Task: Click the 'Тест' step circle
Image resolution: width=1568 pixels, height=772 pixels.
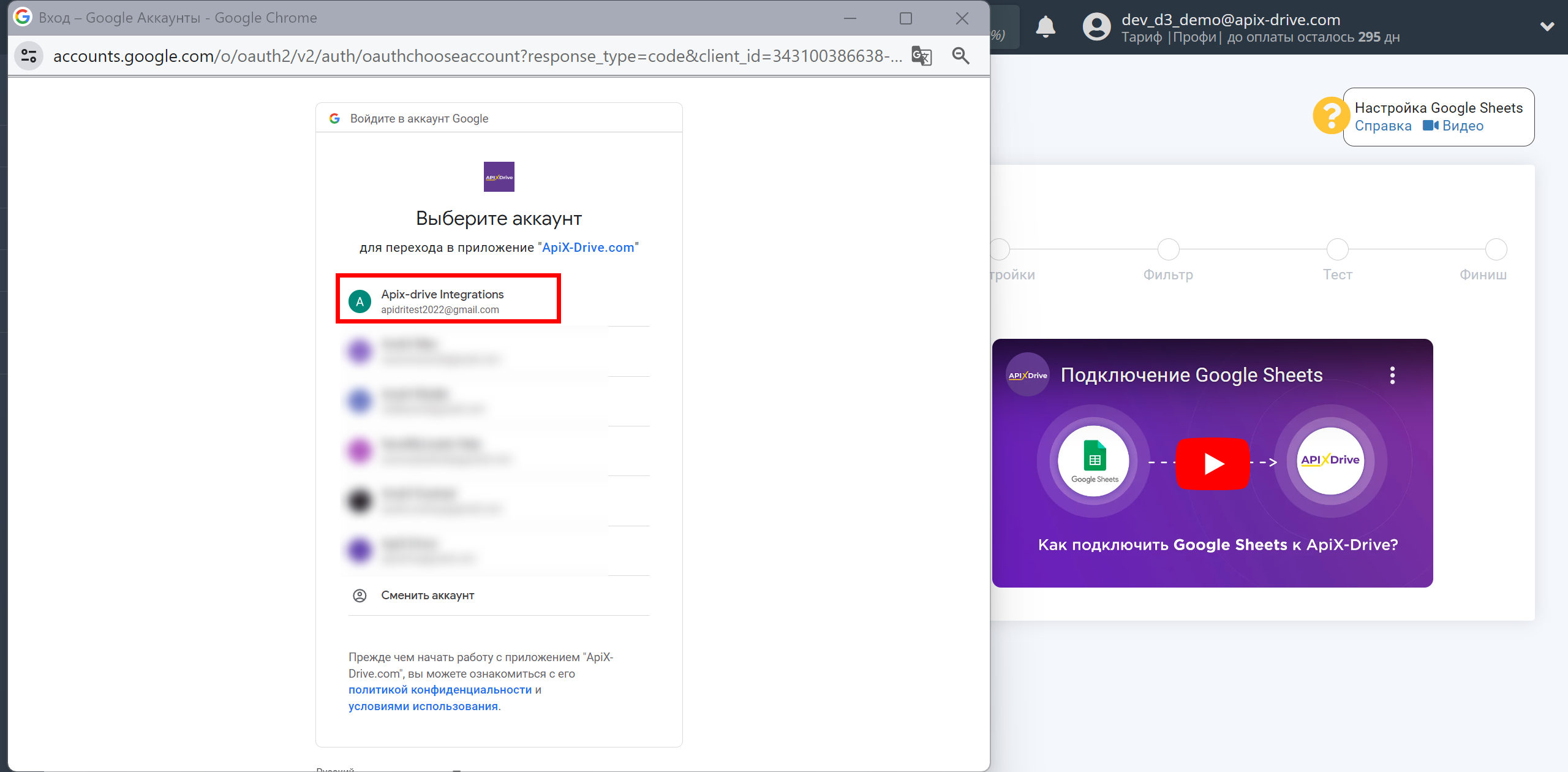Action: coord(1337,249)
